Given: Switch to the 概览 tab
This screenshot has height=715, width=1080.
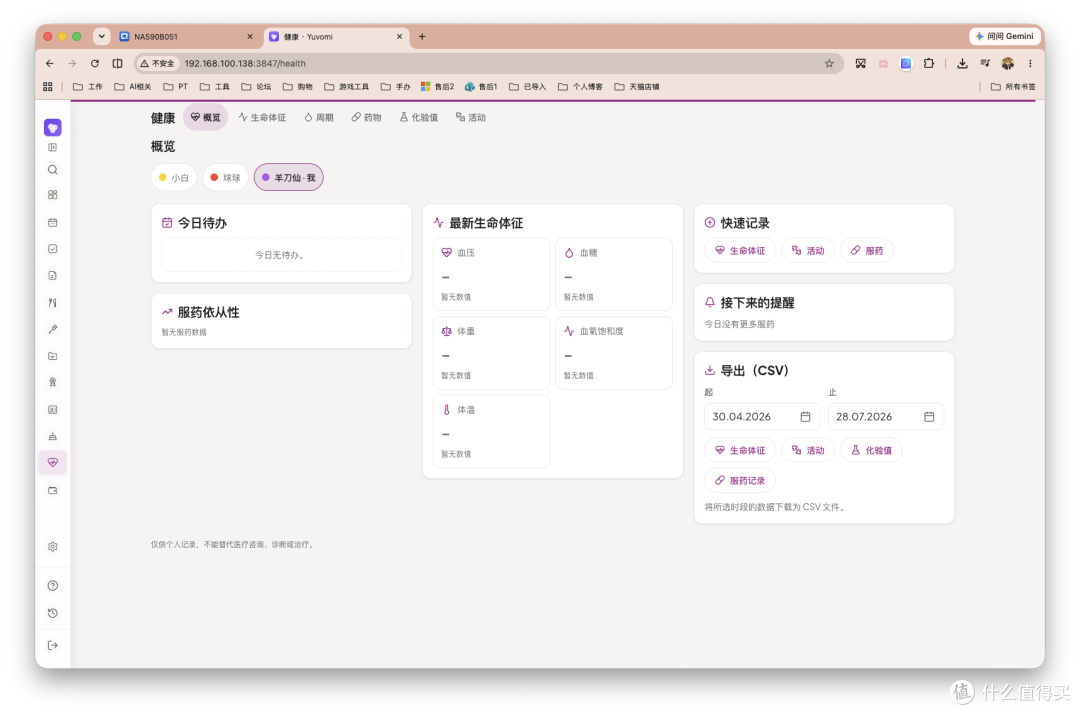Looking at the screenshot, I should tap(205, 118).
